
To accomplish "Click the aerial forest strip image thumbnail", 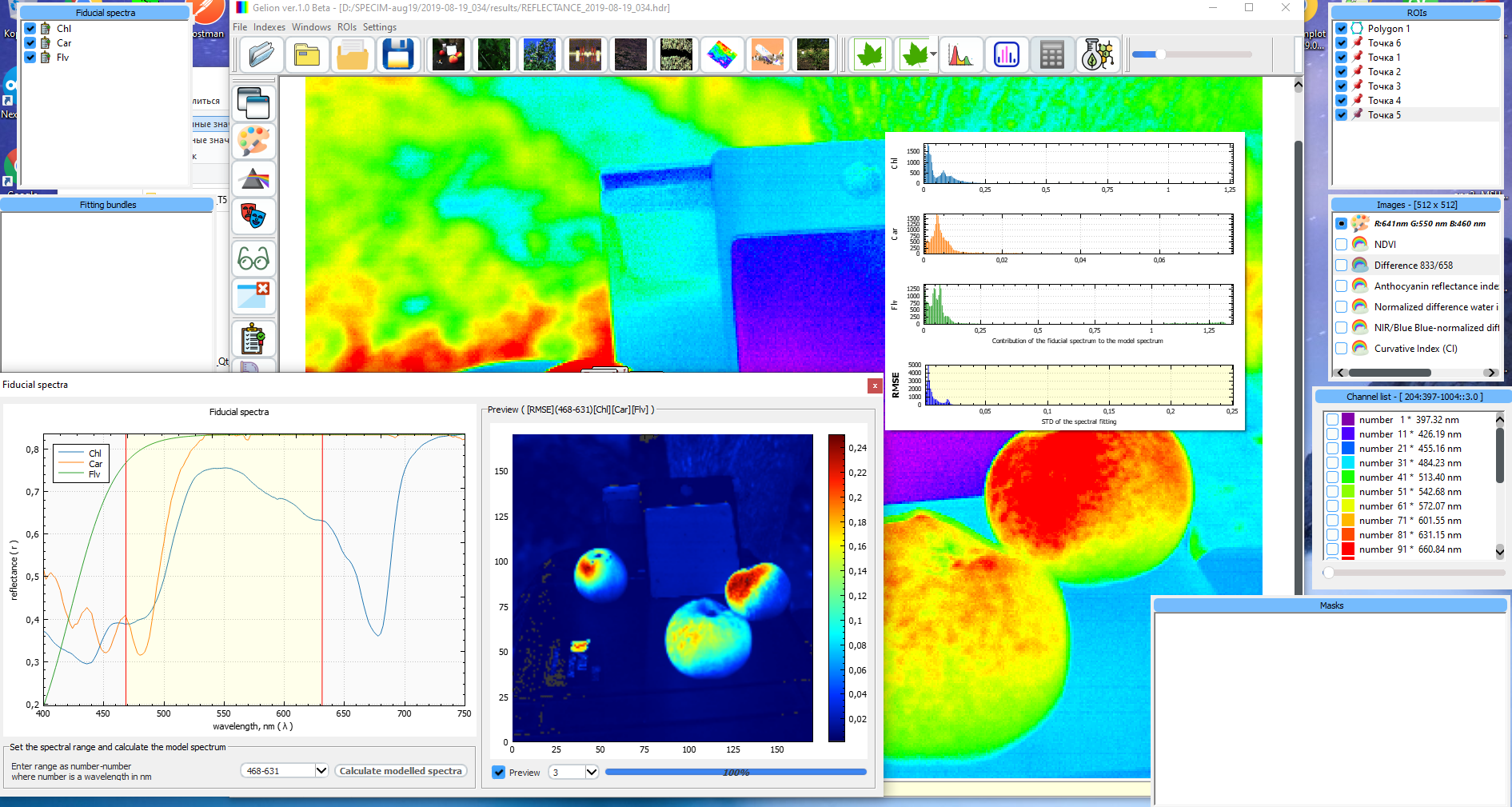I will point(676,55).
